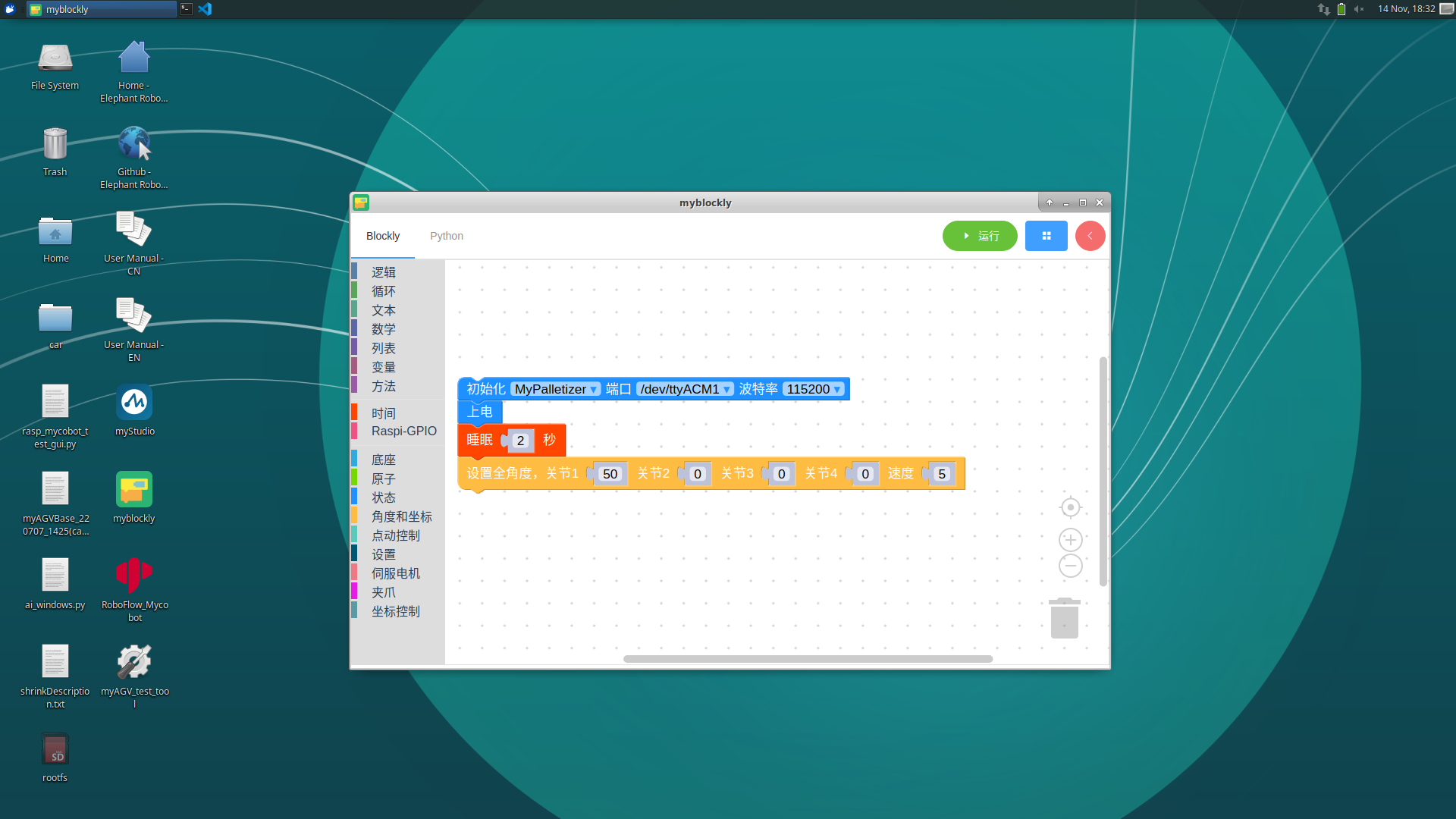Click the horizontal workspace scrollbar
The width and height of the screenshot is (1456, 819).
tap(808, 659)
